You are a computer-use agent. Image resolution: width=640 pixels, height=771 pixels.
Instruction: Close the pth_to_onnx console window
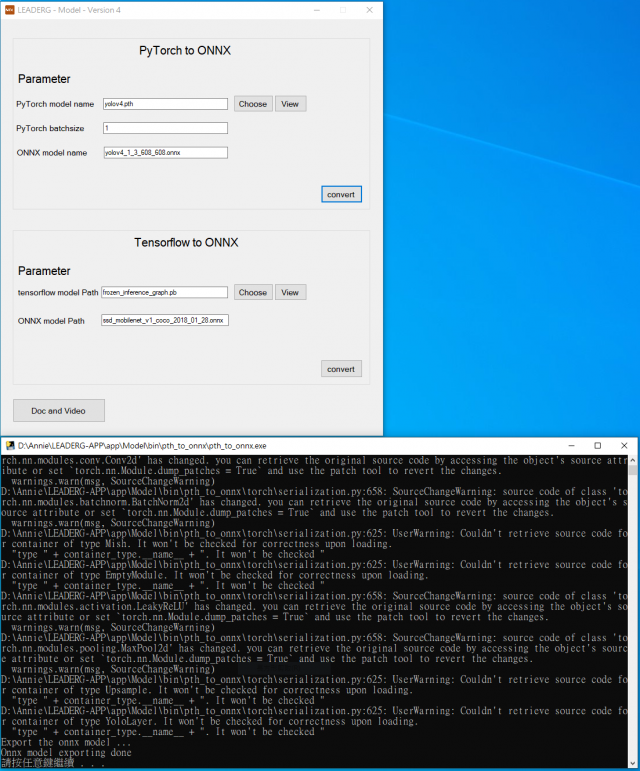[624, 445]
